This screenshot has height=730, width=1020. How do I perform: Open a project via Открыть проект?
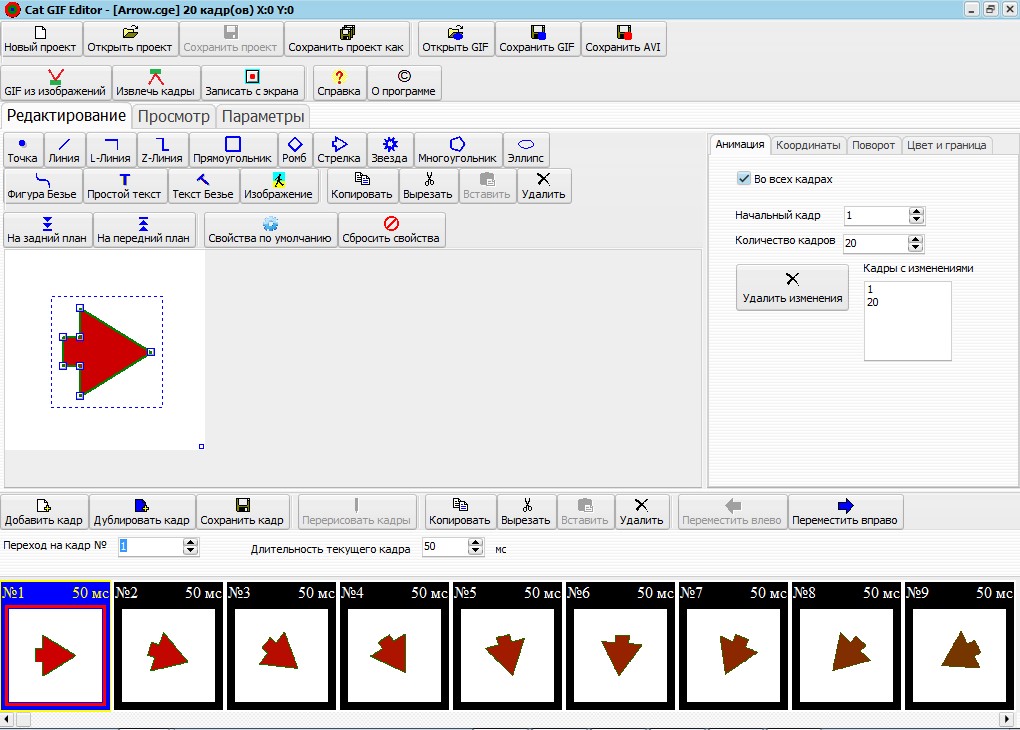130,39
